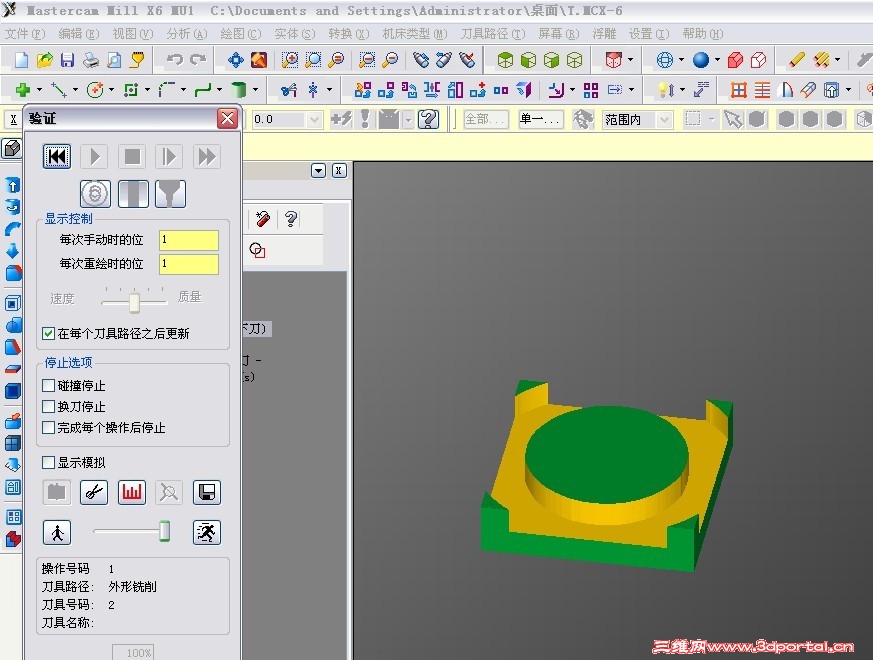Click the 单一... selection button

pyautogui.click(x=540, y=119)
